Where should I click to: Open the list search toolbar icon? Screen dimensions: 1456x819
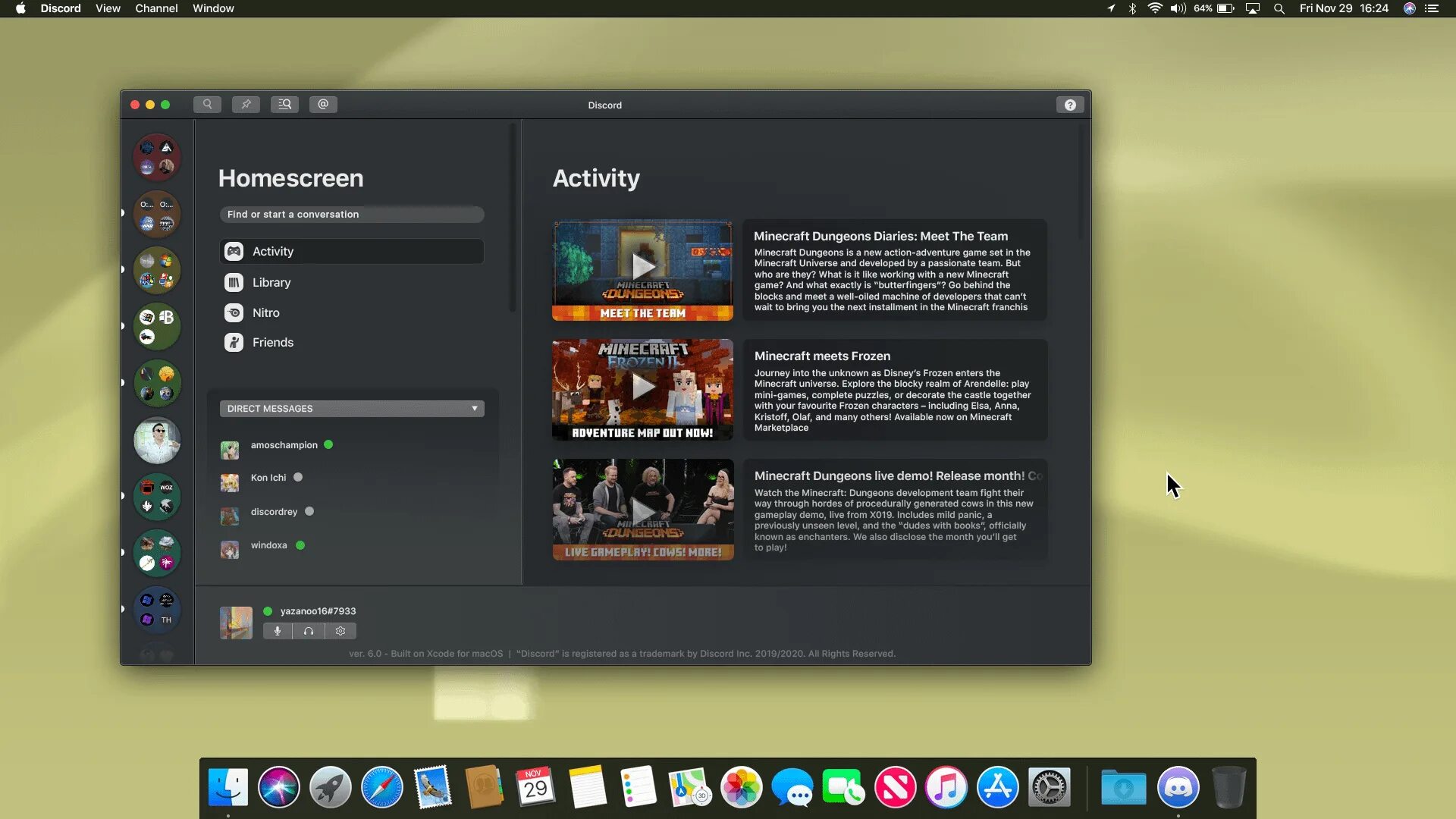click(x=284, y=105)
